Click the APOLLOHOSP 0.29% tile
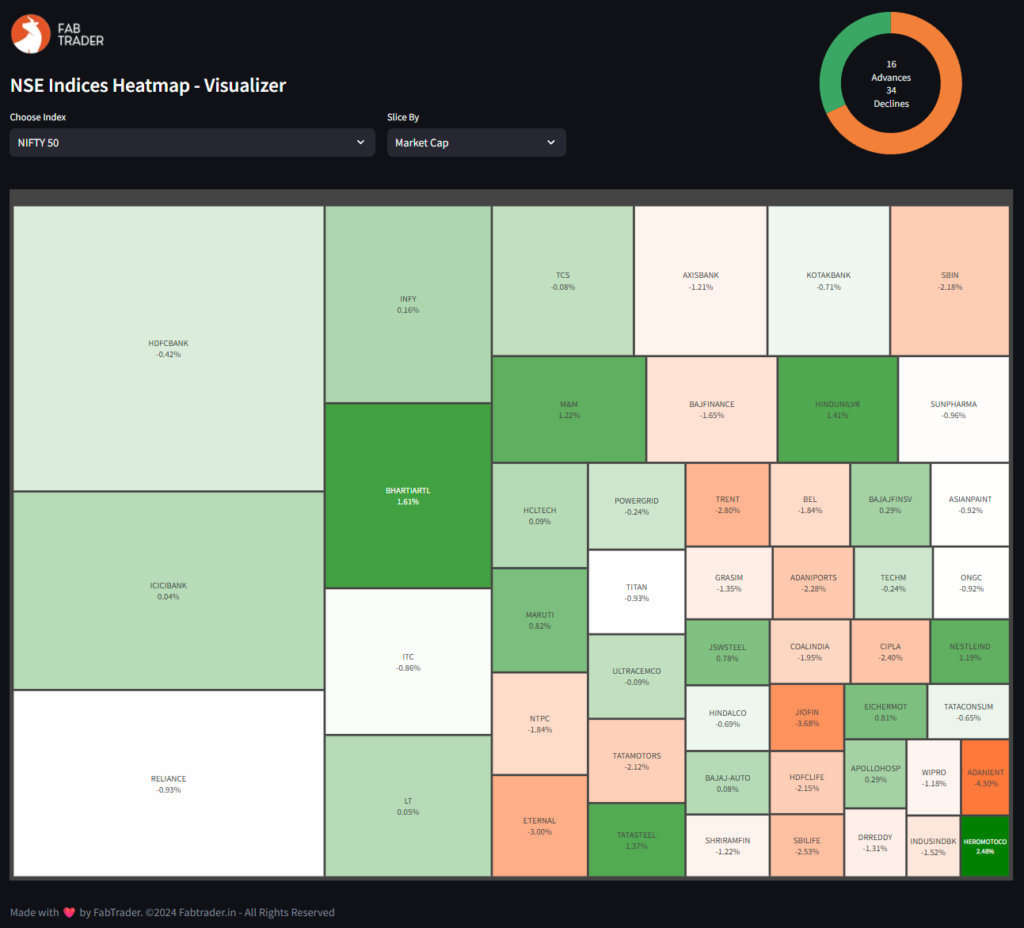 [876, 774]
